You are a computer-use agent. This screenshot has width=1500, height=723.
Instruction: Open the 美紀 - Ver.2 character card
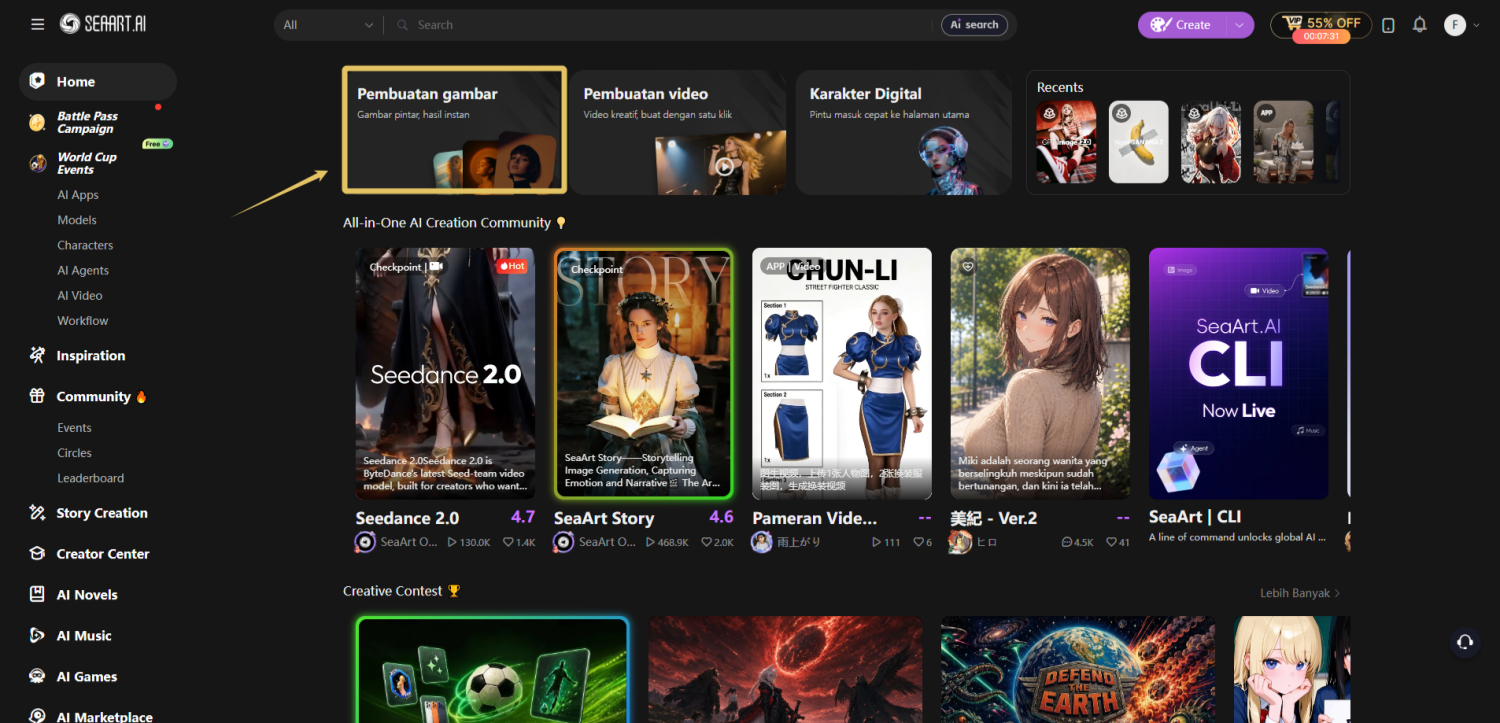[x=1040, y=373]
